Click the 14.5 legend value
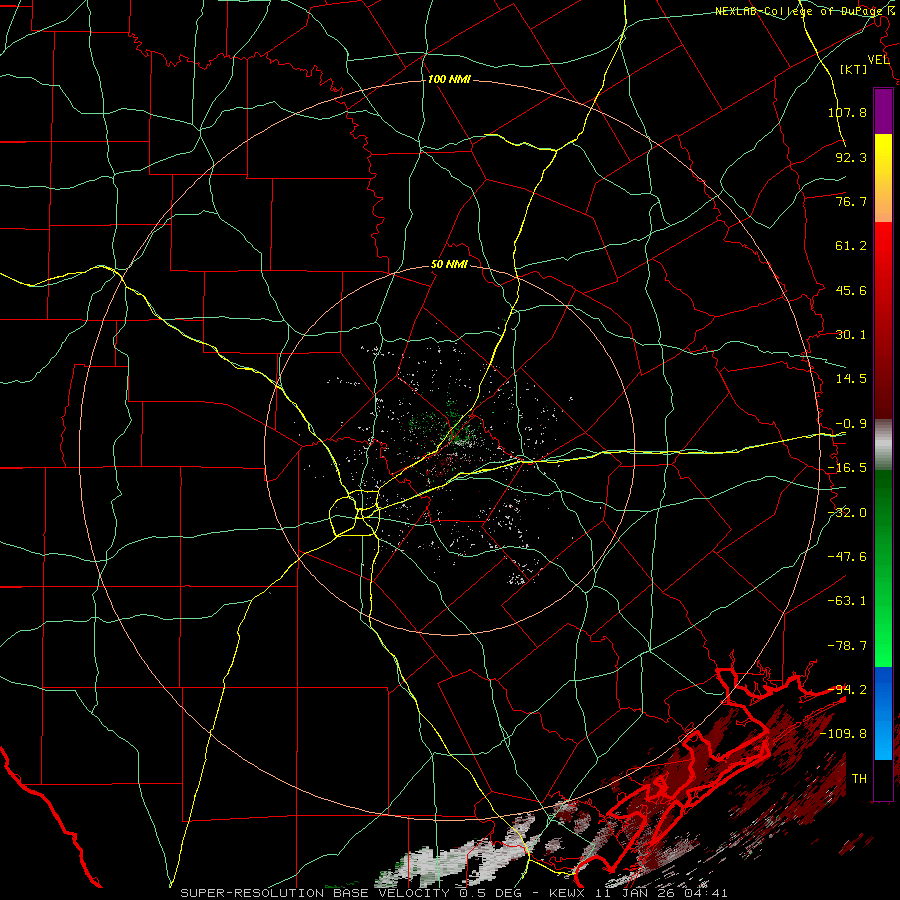The width and height of the screenshot is (900, 900). pos(851,379)
